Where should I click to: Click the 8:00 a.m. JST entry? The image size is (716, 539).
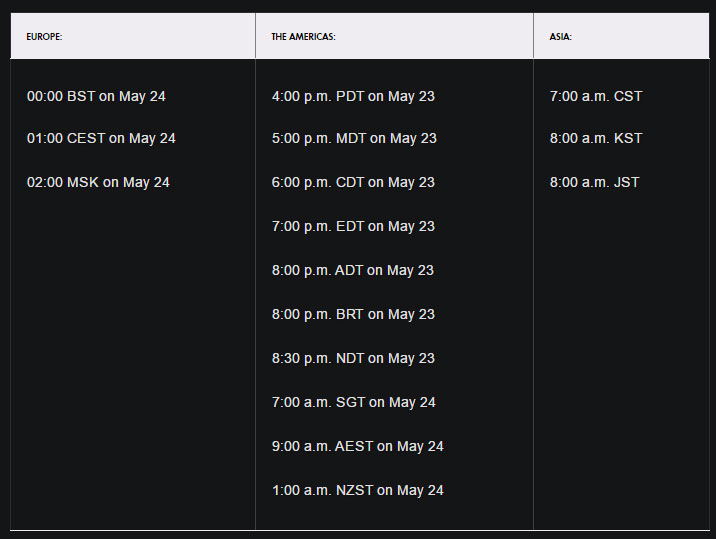[594, 183]
